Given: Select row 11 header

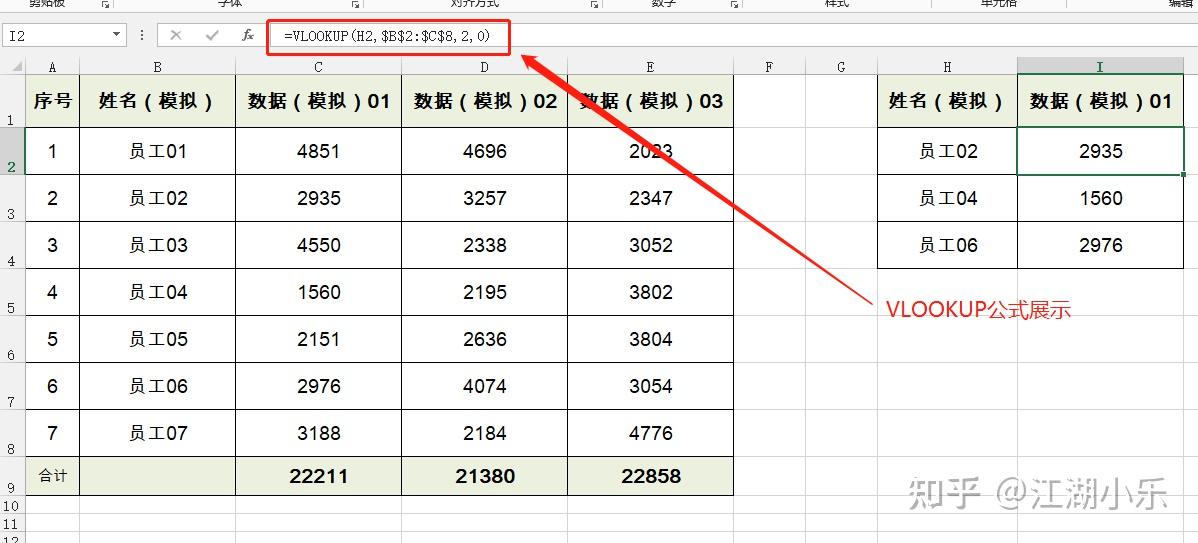Looking at the screenshot, I should click(x=12, y=524).
